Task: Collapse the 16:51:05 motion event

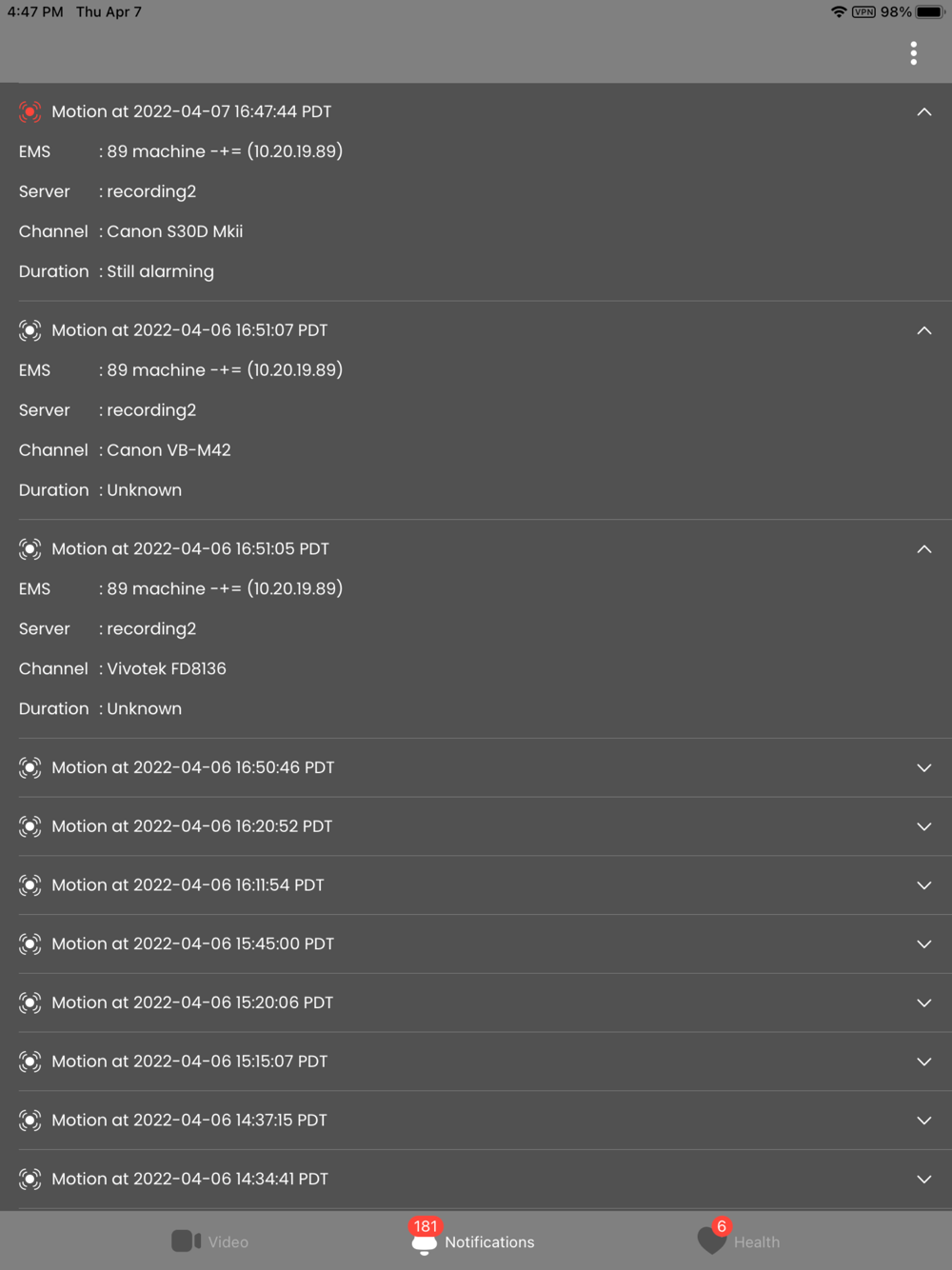Action: [923, 549]
